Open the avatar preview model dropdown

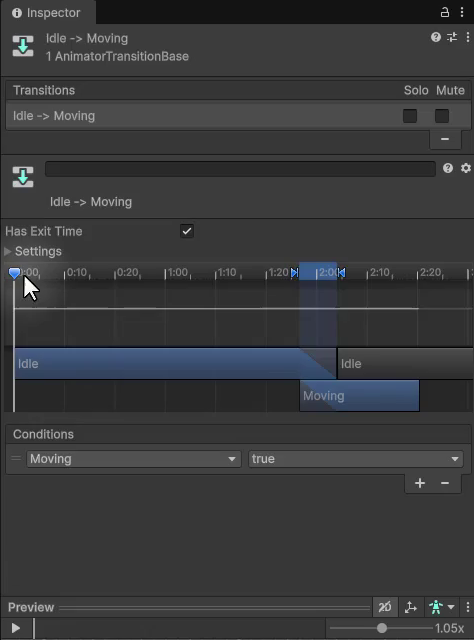click(442, 607)
